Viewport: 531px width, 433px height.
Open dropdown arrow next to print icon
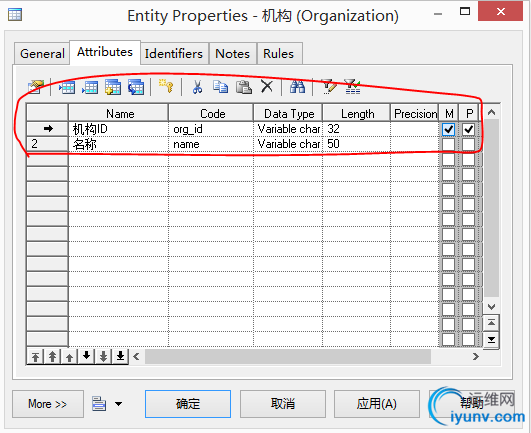point(119,404)
